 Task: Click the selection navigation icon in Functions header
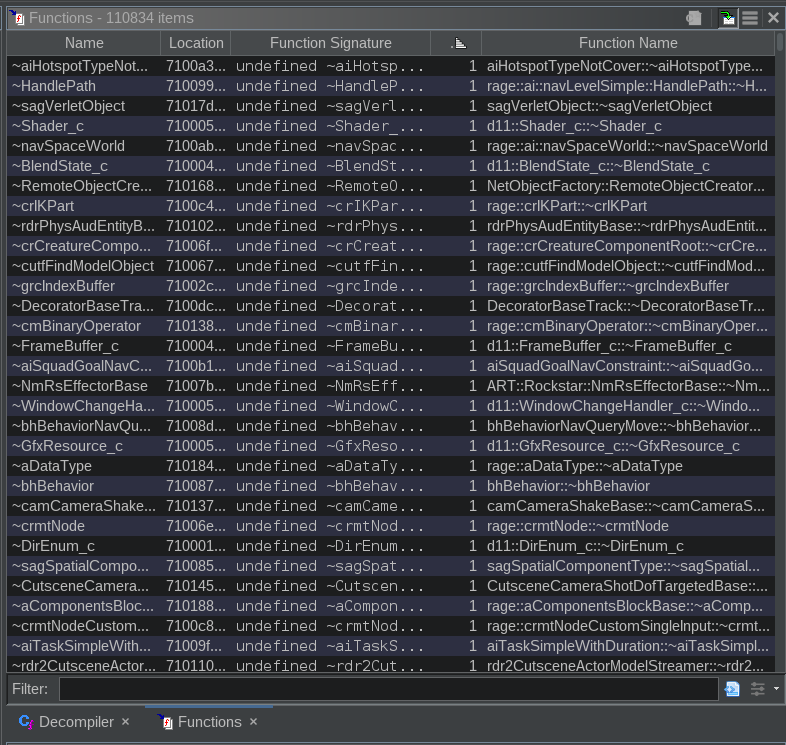(x=727, y=18)
